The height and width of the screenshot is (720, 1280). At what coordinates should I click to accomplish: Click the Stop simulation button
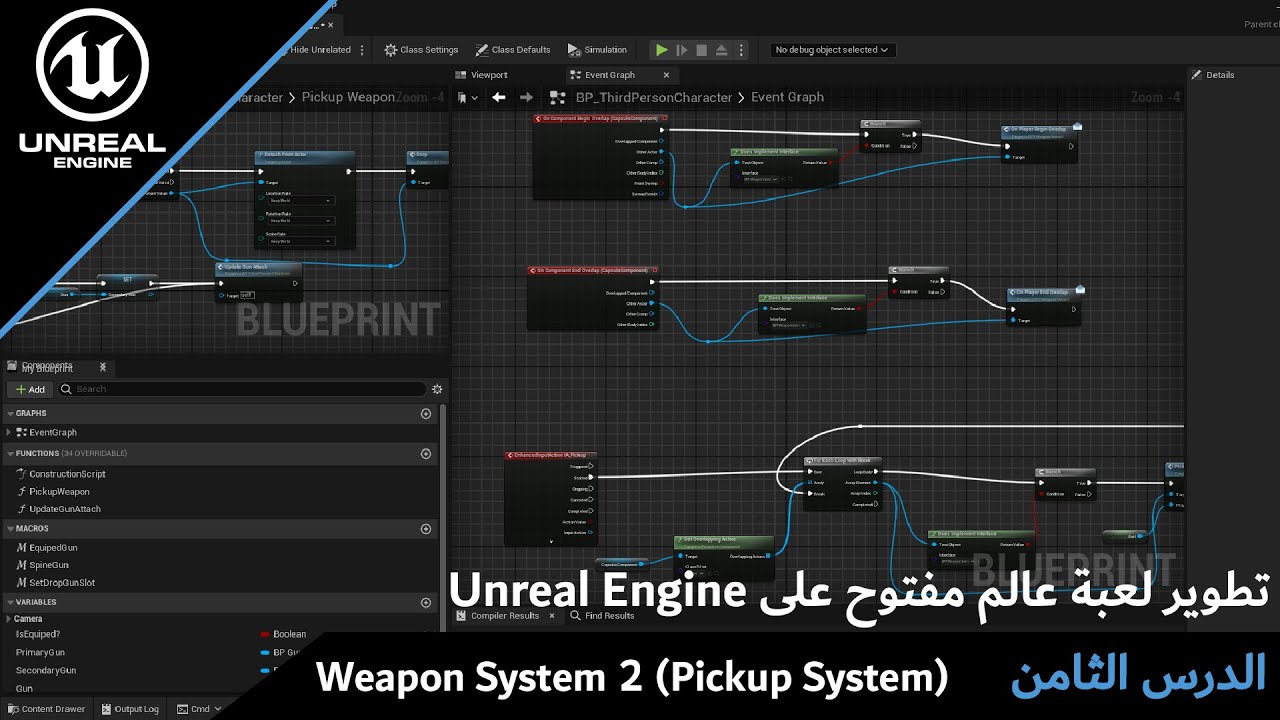[x=701, y=50]
